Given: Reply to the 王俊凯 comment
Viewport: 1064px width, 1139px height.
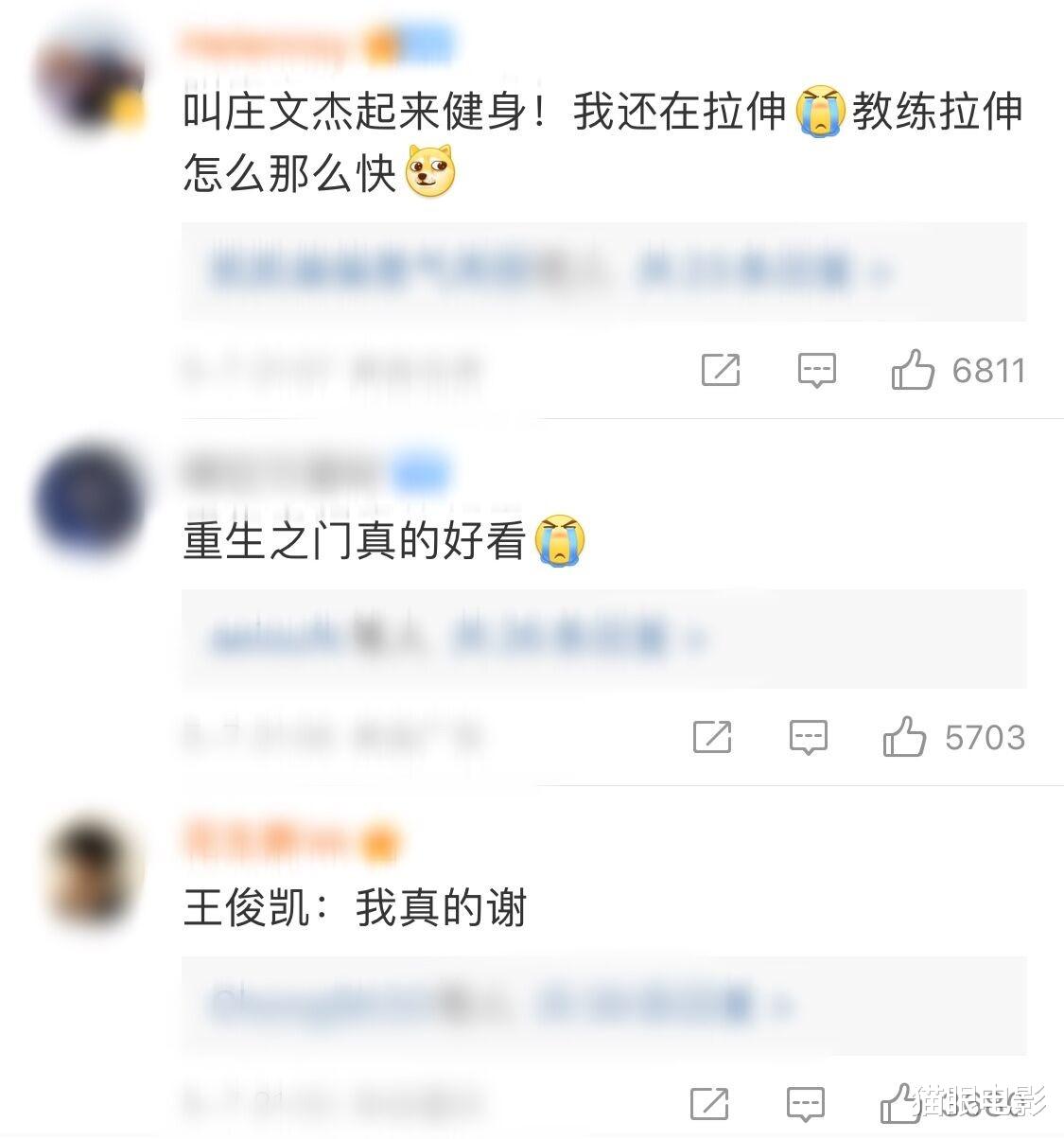Looking at the screenshot, I should (806, 1104).
